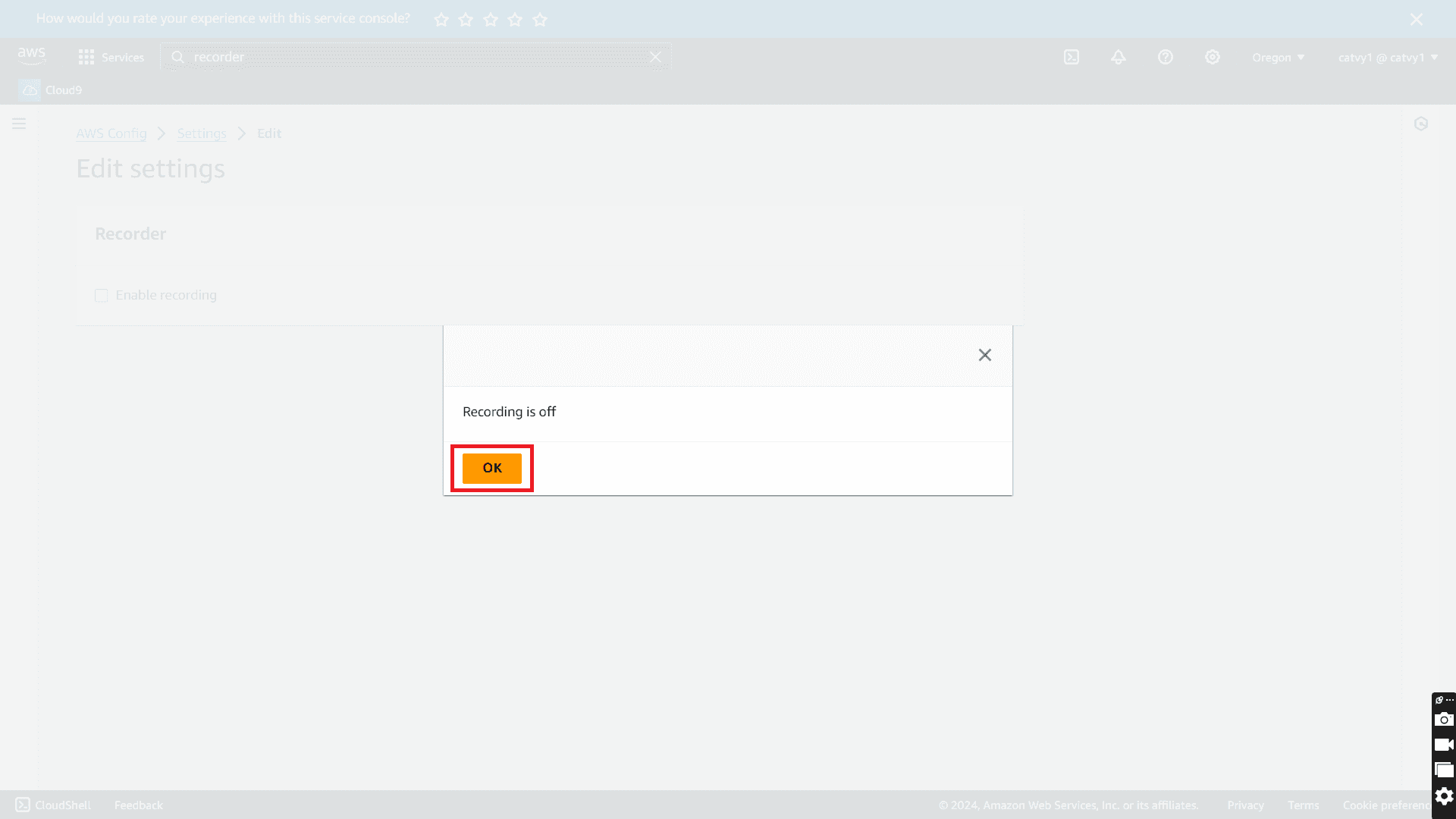This screenshot has height=819, width=1456.
Task: Open the AWS home logo
Action: 32,56
